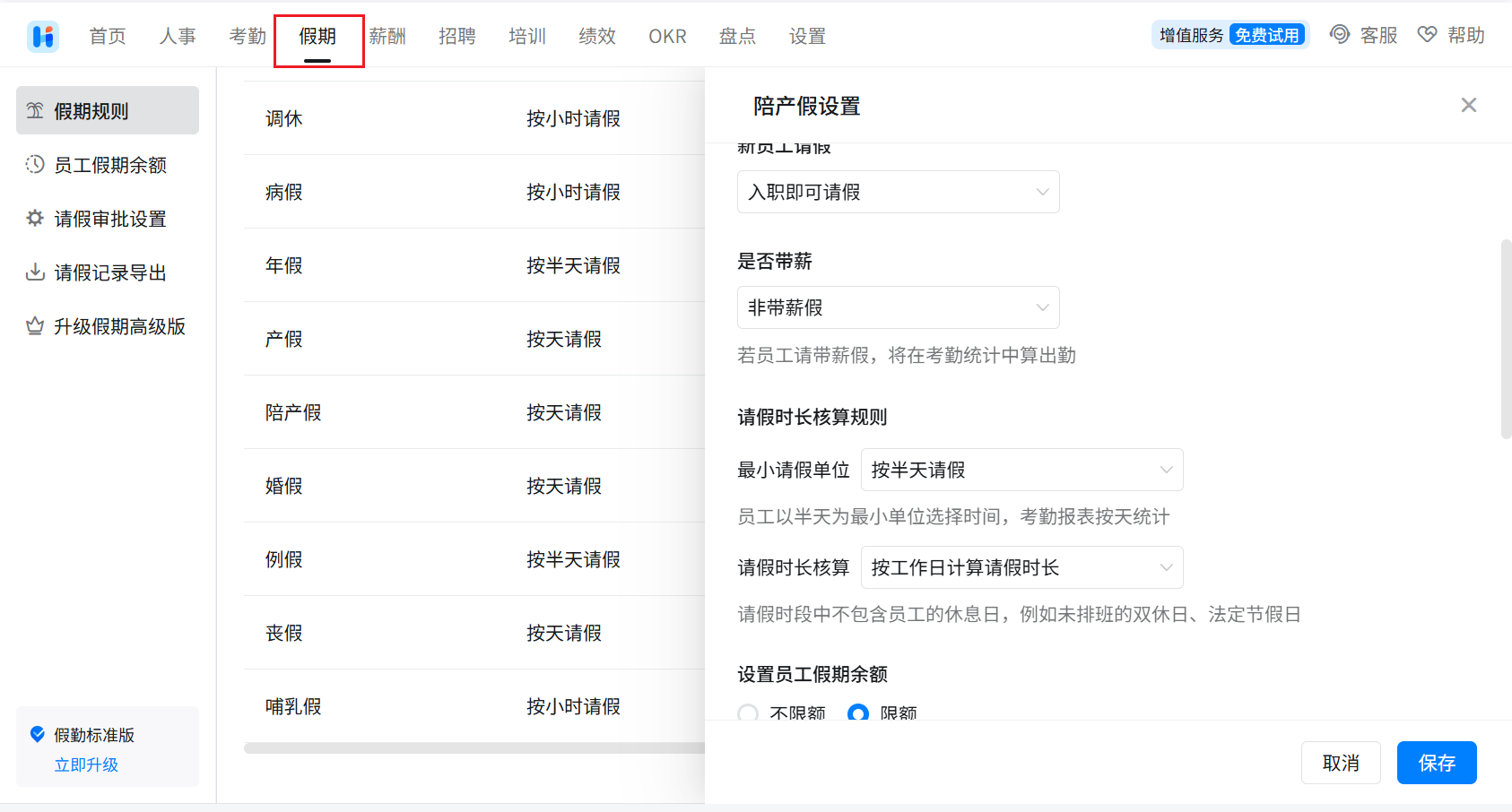This screenshot has width=1512, height=812.
Task: Close the 陪产假设置 panel
Action: 1468,105
